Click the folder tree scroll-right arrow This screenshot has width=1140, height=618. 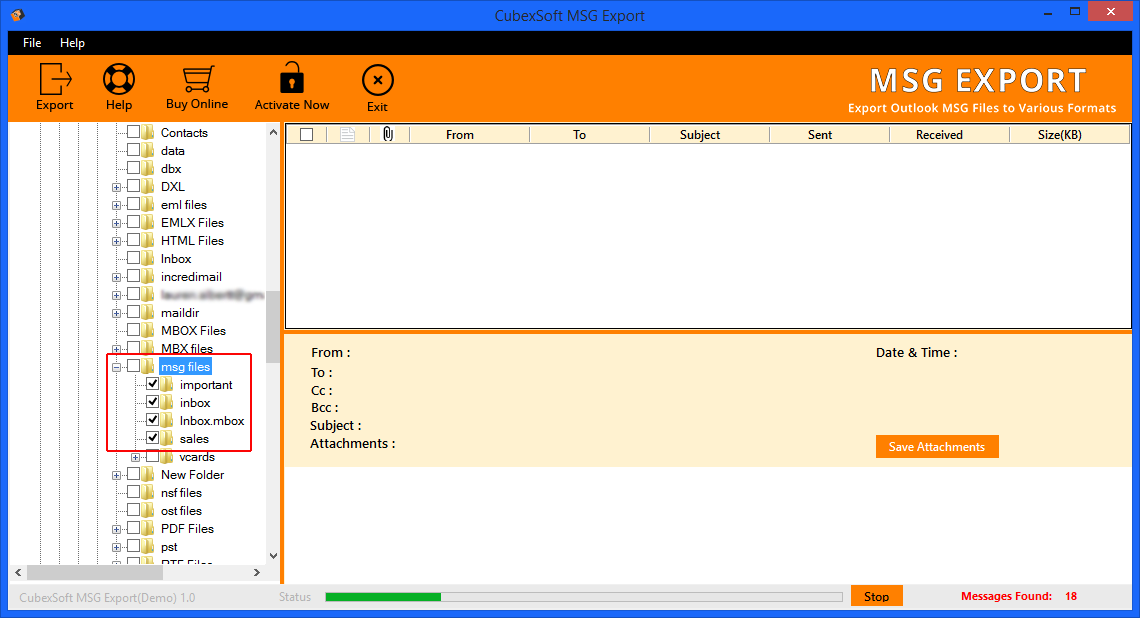pos(257,573)
